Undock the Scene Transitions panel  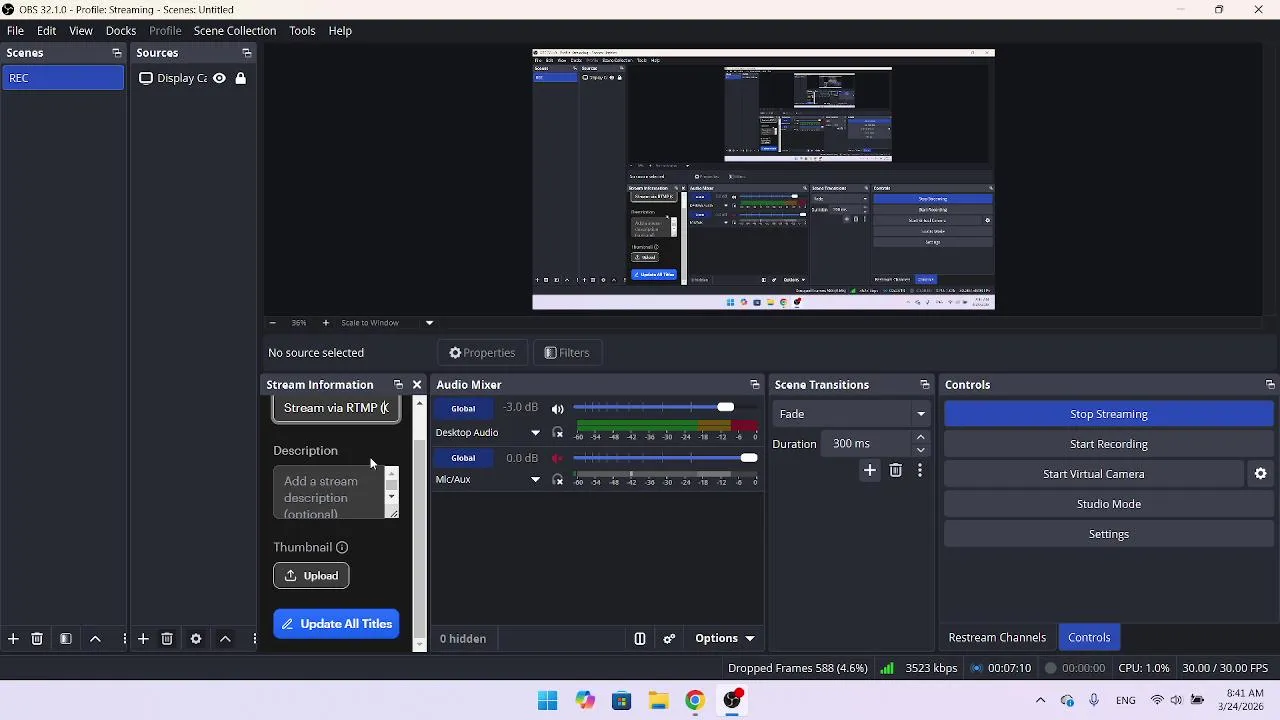(x=925, y=385)
